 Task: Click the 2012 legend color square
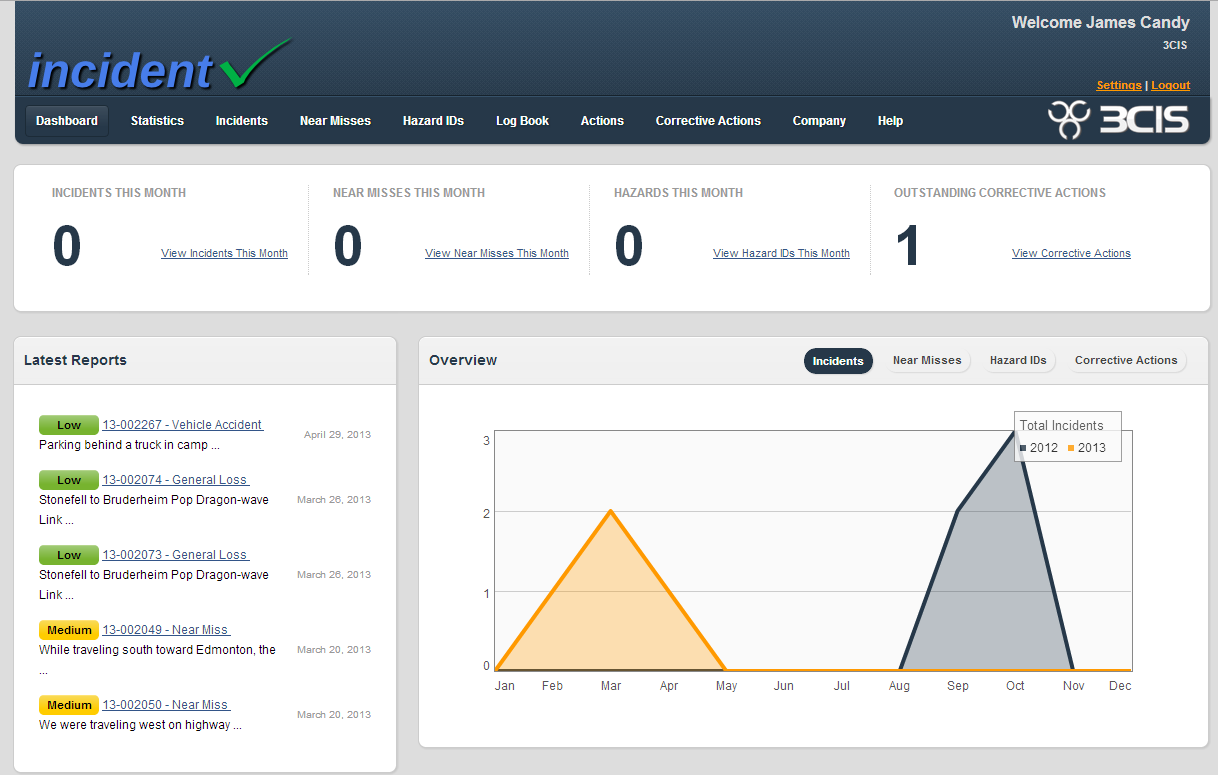coord(1023,448)
